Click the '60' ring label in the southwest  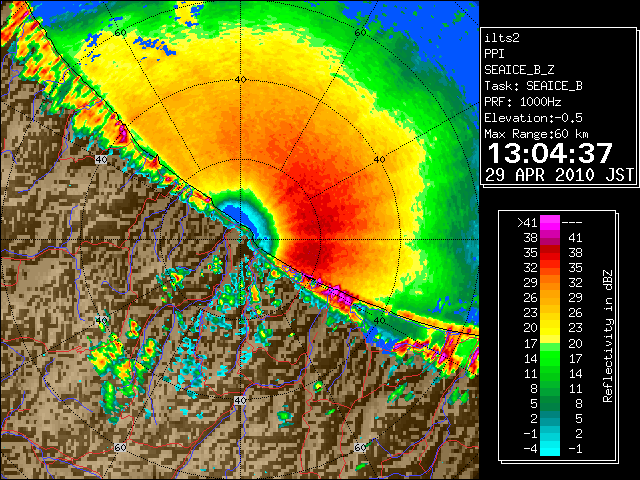tap(120, 447)
